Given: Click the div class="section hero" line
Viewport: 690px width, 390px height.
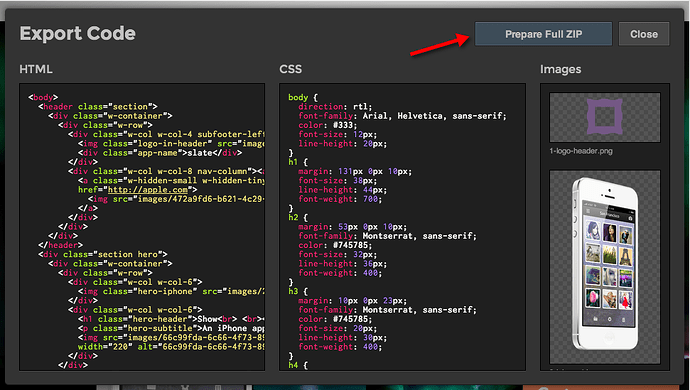Looking at the screenshot, I should click(x=103, y=254).
